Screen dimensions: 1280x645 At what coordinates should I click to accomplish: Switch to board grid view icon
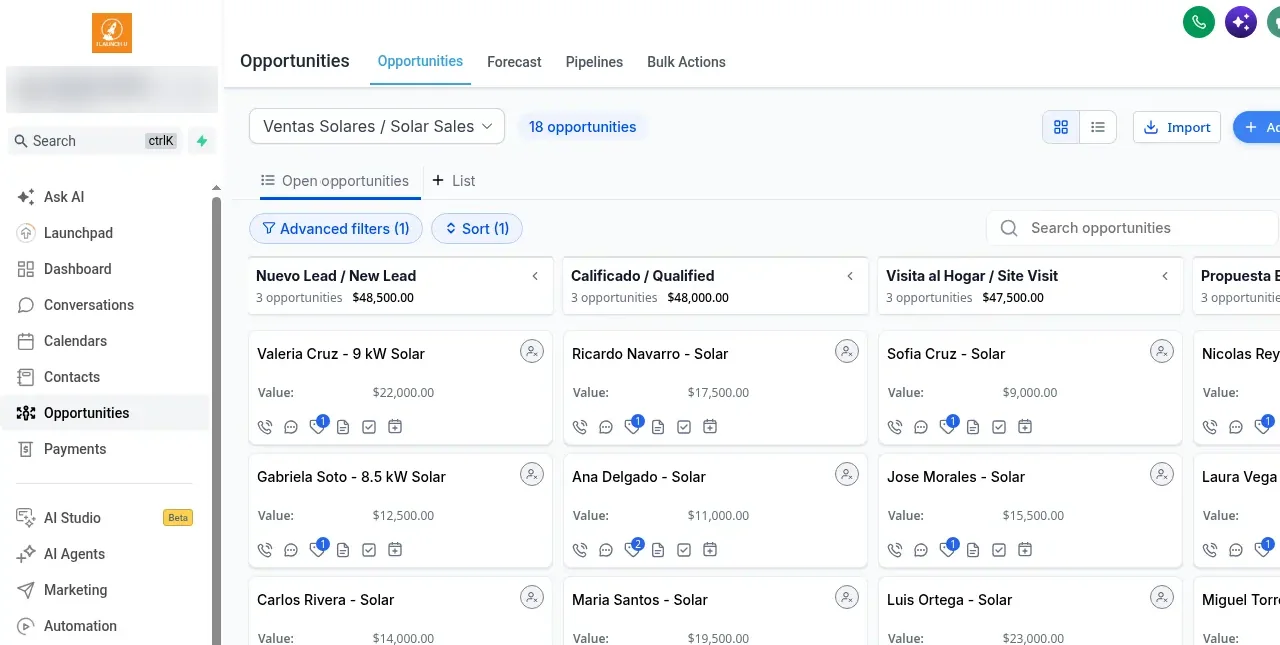click(x=1061, y=127)
